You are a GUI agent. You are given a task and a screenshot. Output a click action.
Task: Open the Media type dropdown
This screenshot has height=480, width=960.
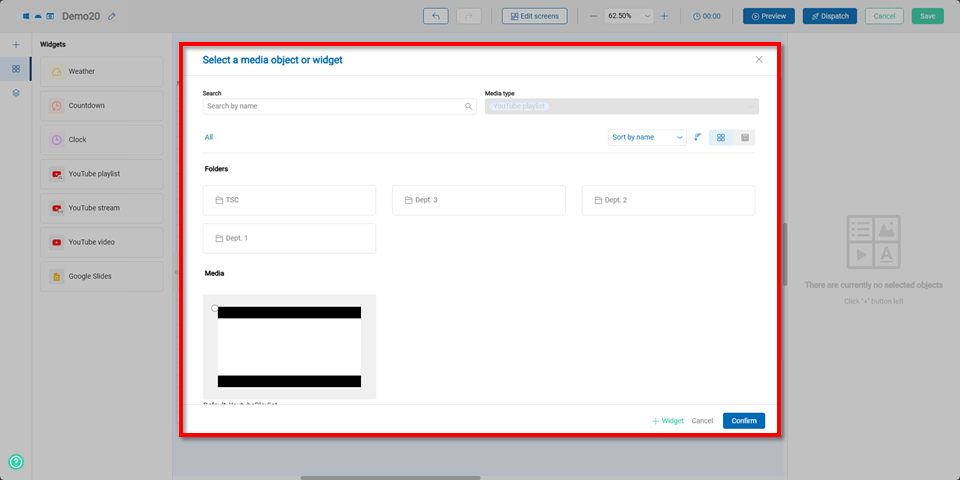coord(621,106)
